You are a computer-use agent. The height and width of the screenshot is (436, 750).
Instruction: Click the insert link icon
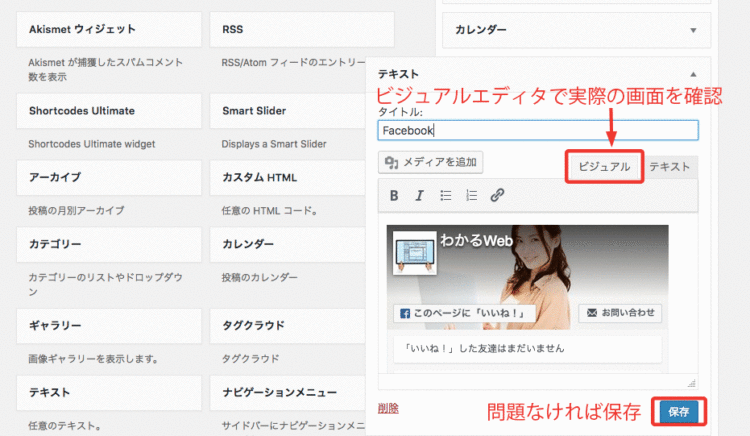pos(497,195)
